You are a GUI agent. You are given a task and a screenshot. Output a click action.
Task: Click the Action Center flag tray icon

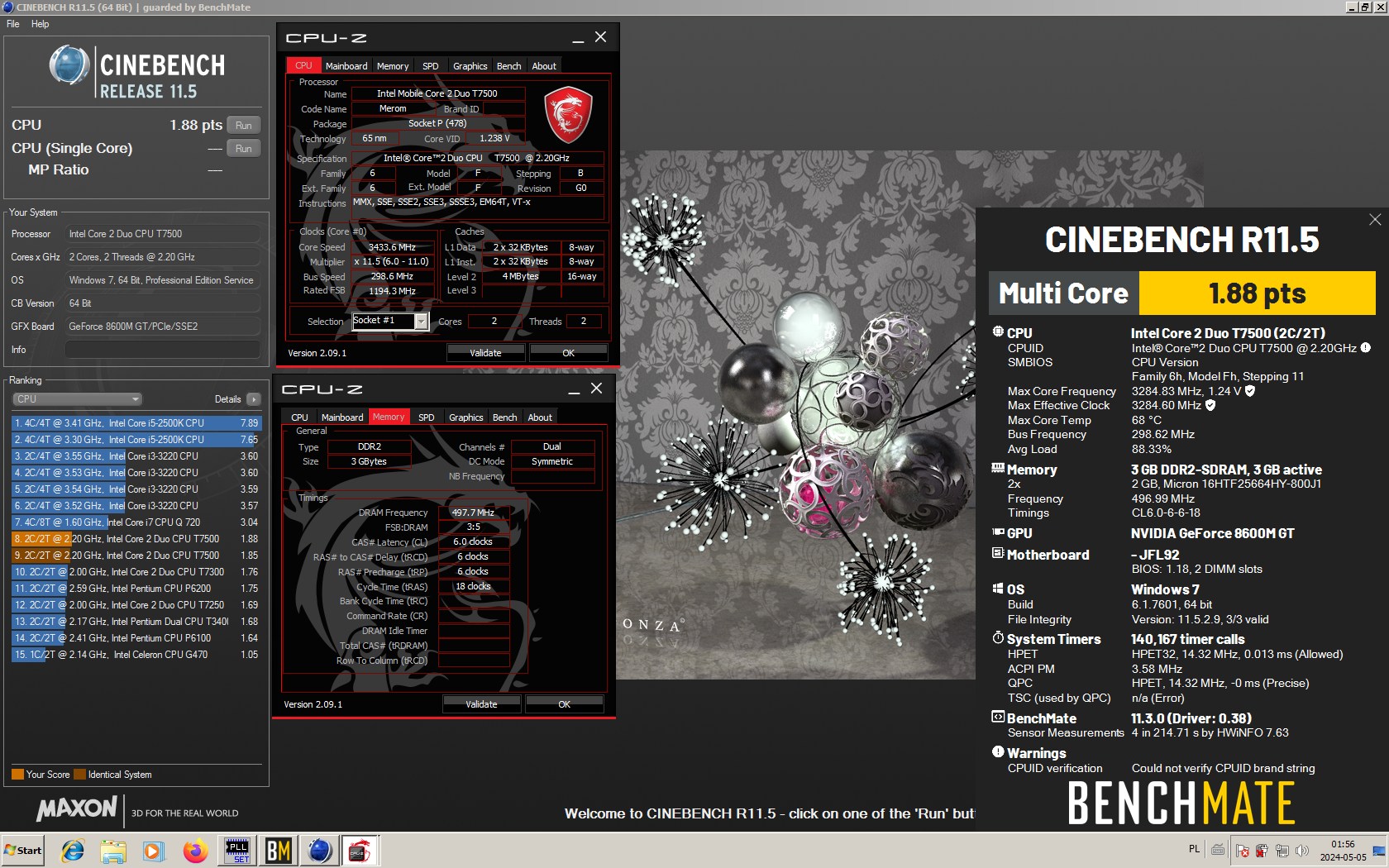coord(1242,851)
